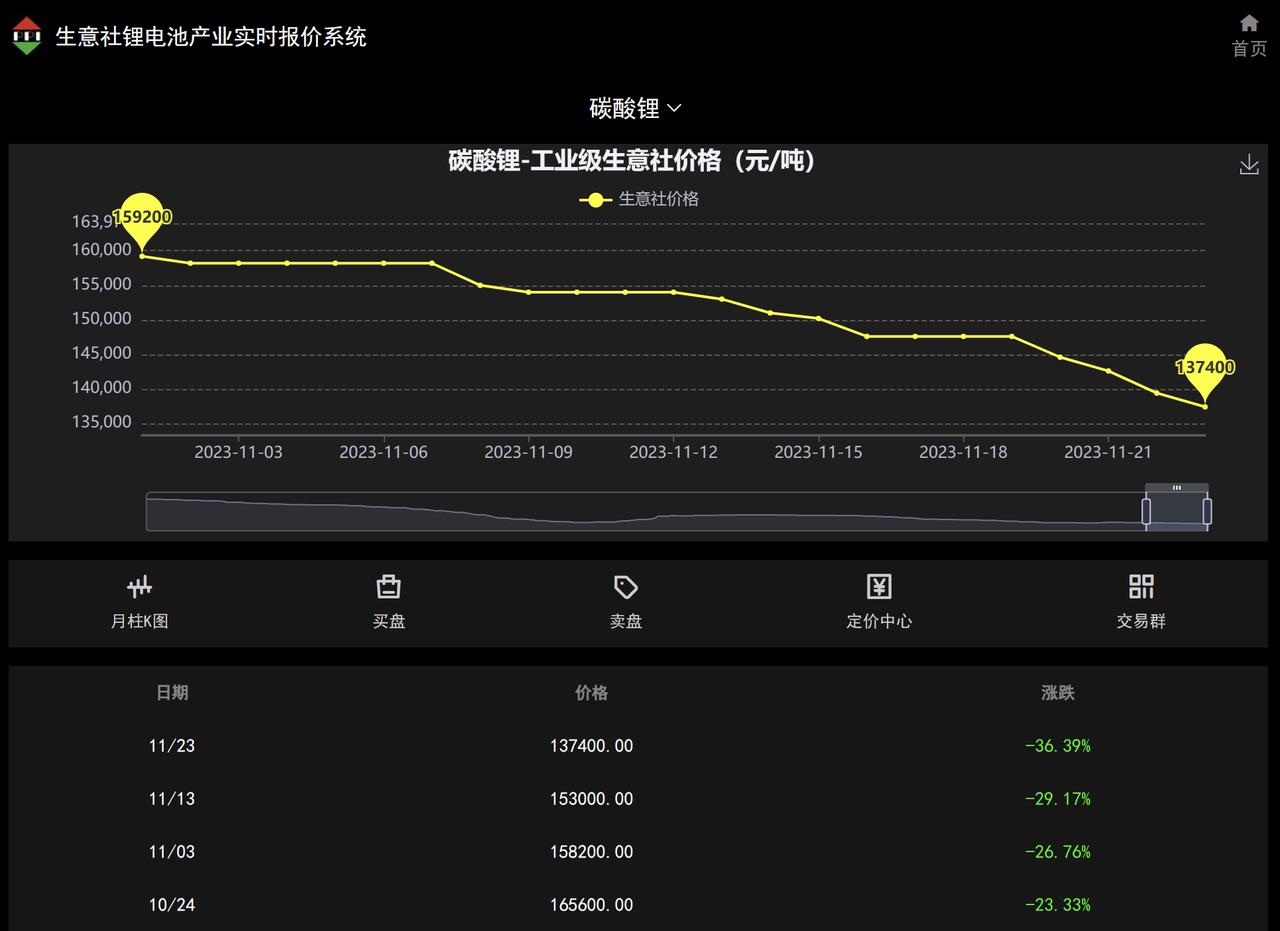Download the chart with the save-image icon
Viewport: 1280px width, 931px height.
1249,165
